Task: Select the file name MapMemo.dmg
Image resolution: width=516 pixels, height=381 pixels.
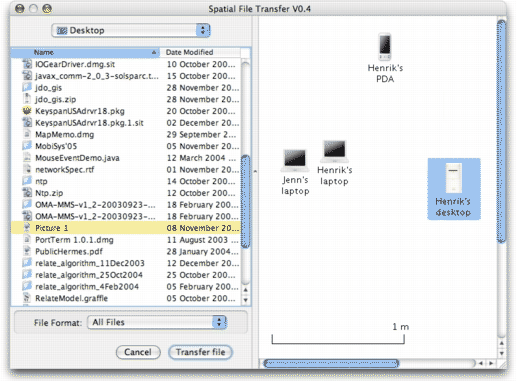Action: pyautogui.click(x=65, y=134)
